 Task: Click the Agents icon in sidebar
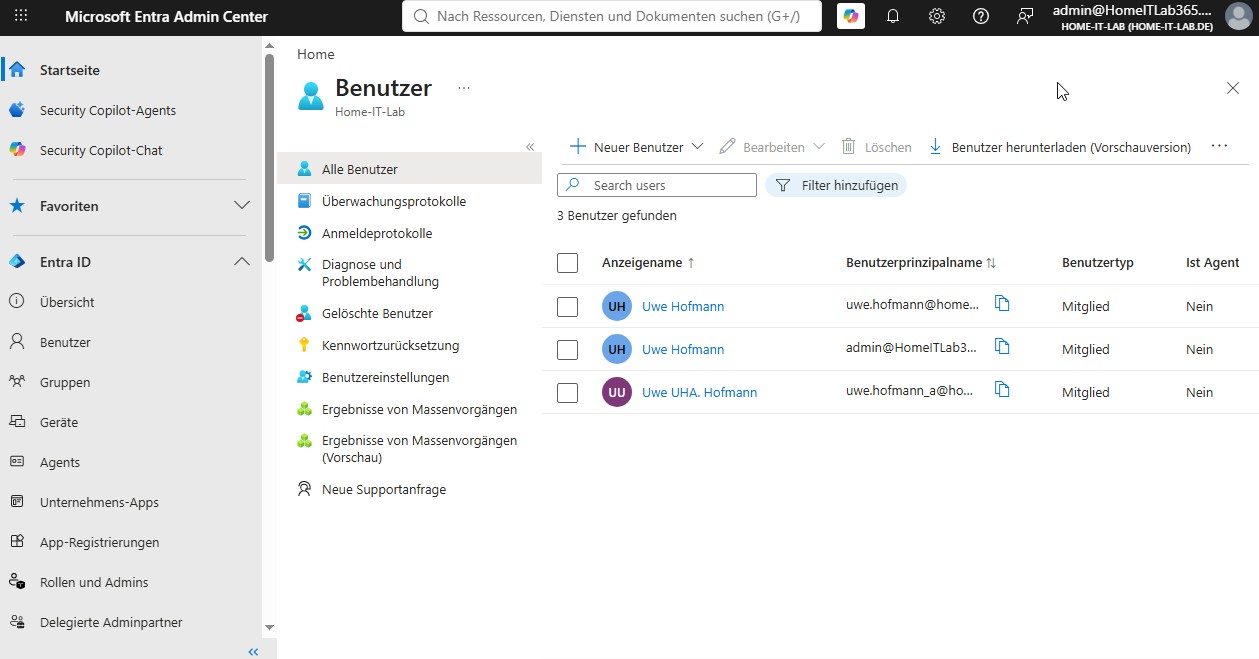pyautogui.click(x=17, y=462)
